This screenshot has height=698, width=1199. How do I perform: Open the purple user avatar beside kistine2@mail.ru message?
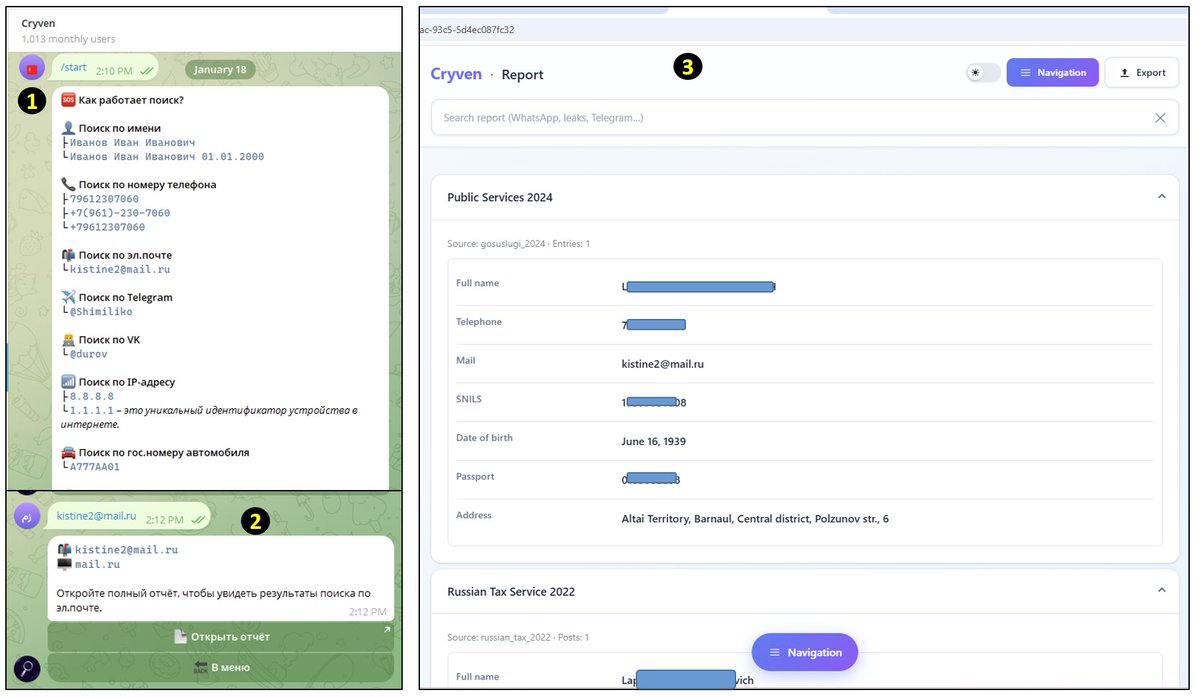click(27, 516)
